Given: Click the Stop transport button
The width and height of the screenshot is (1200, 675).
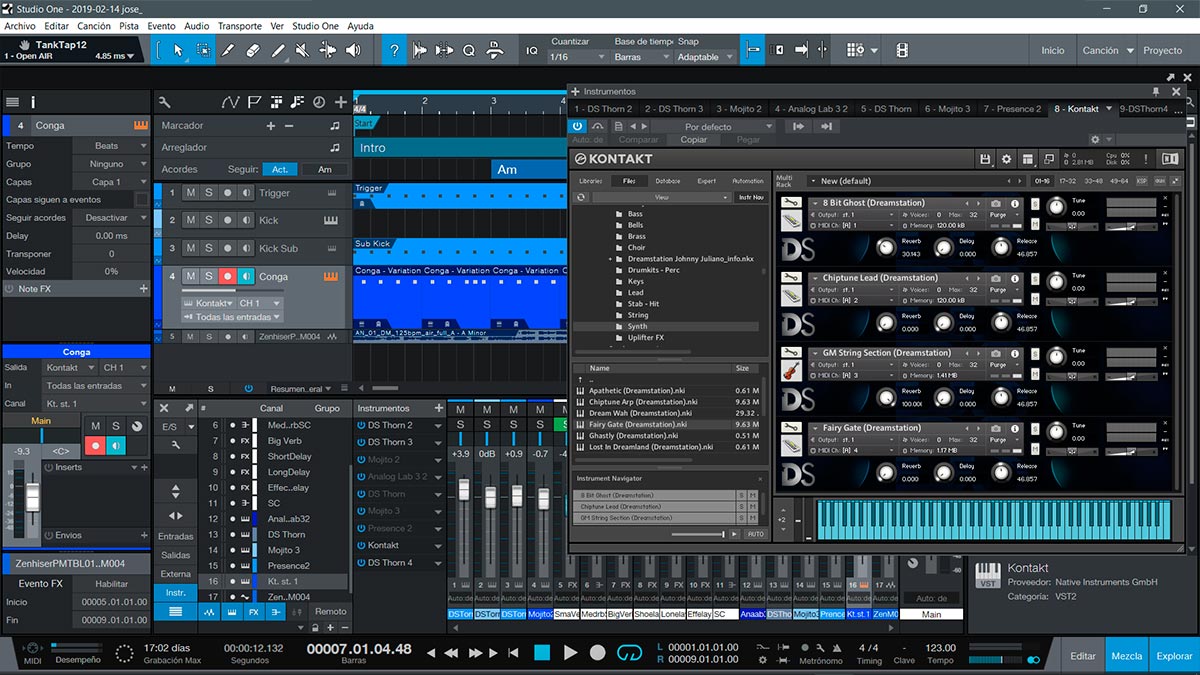Looking at the screenshot, I should [542, 652].
